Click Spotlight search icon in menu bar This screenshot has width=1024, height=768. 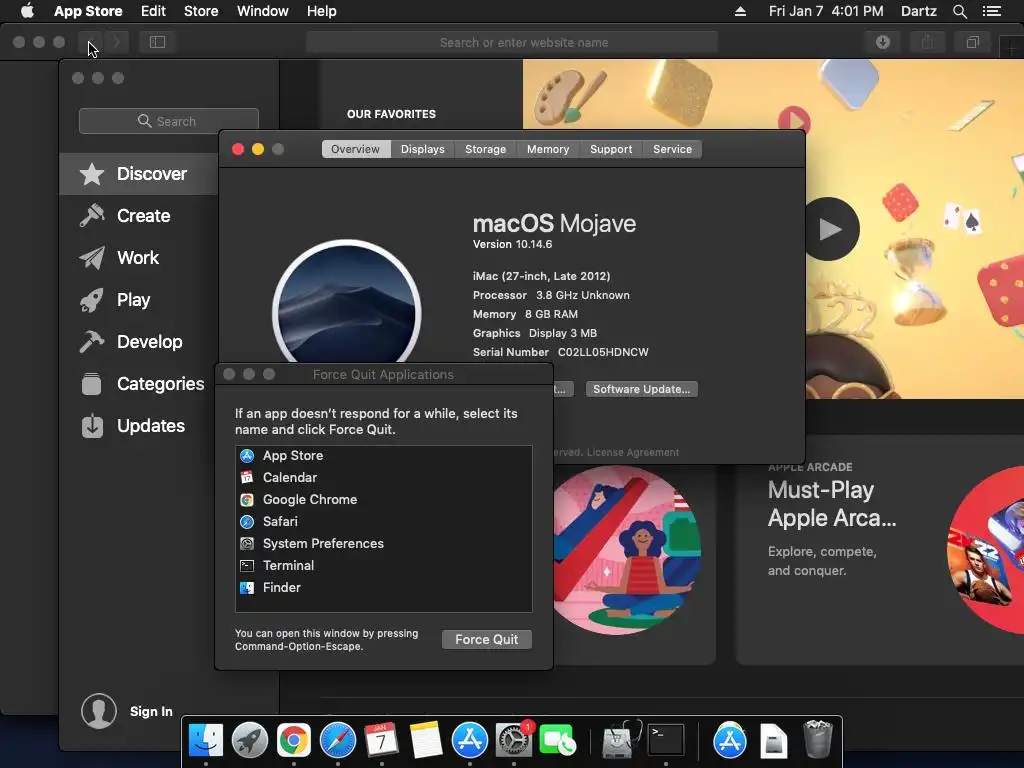(959, 11)
